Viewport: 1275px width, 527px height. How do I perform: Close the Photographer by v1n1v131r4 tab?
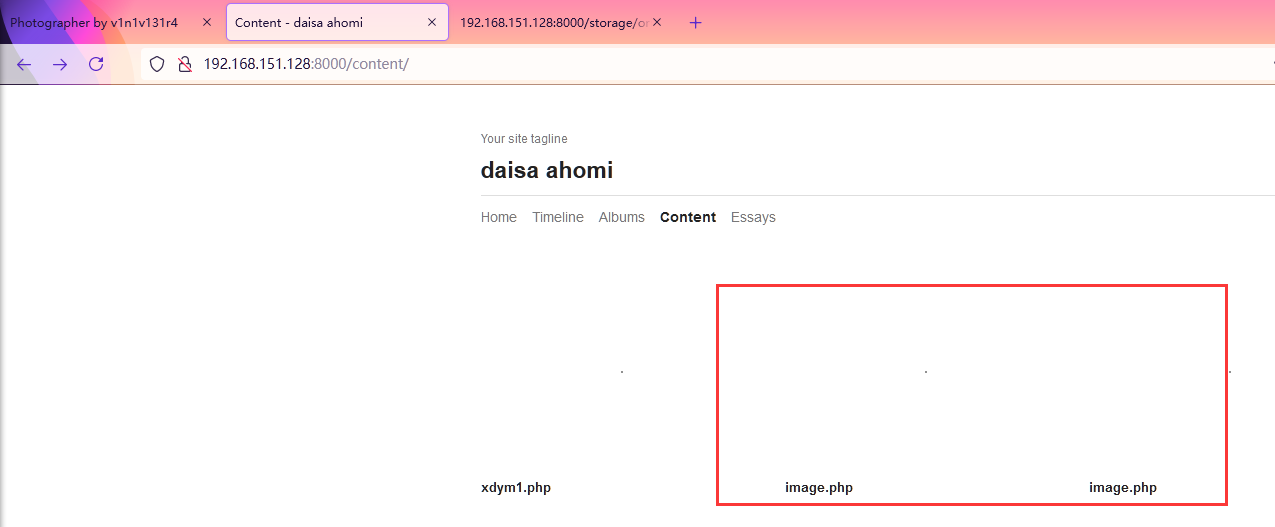pyautogui.click(x=207, y=22)
